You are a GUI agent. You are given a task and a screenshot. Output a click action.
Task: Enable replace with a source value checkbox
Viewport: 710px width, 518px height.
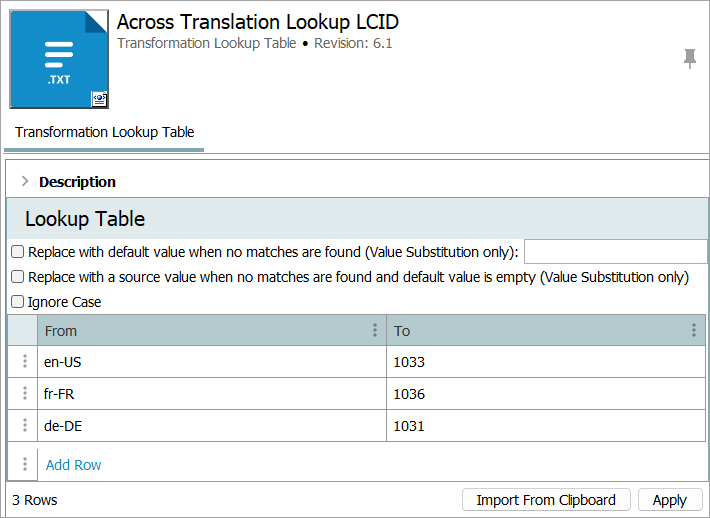pos(17,277)
